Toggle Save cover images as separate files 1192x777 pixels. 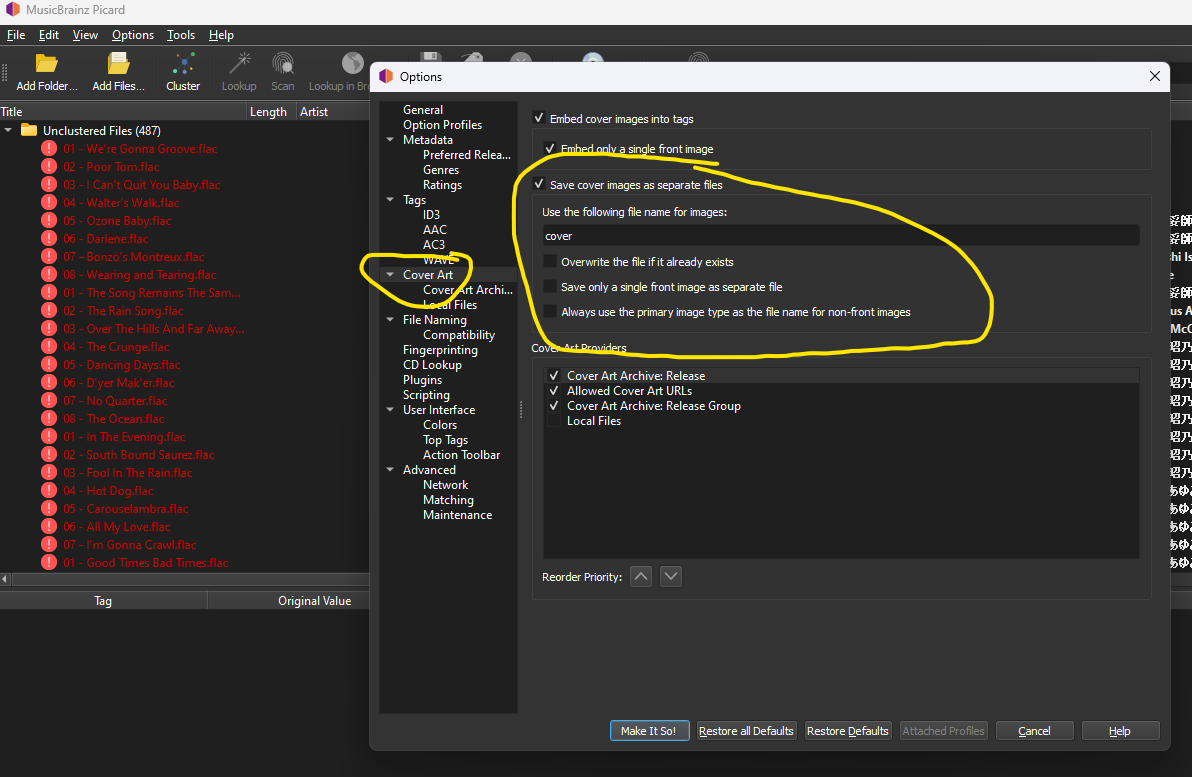540,185
